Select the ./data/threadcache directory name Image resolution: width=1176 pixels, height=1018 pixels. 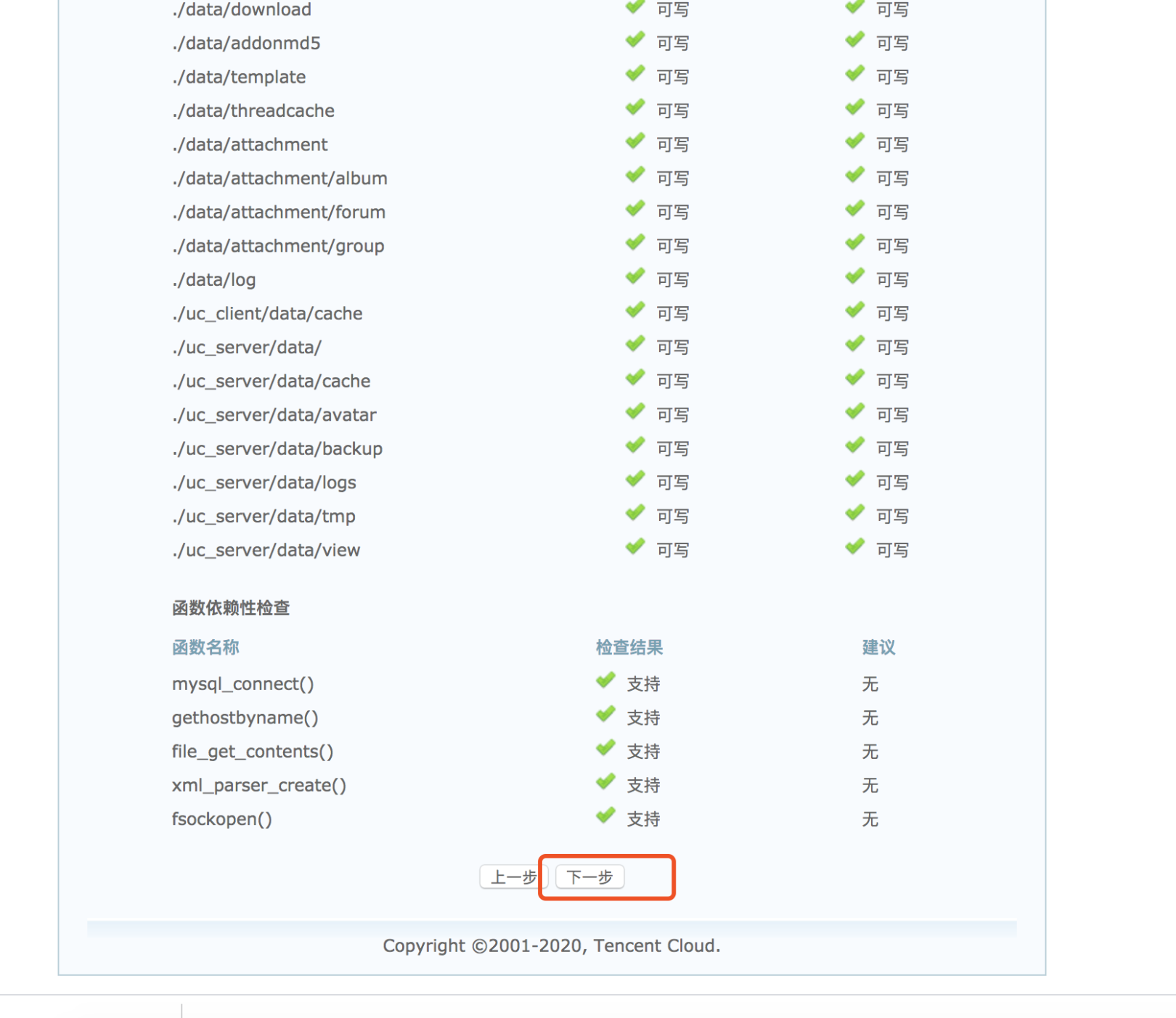click(x=253, y=111)
